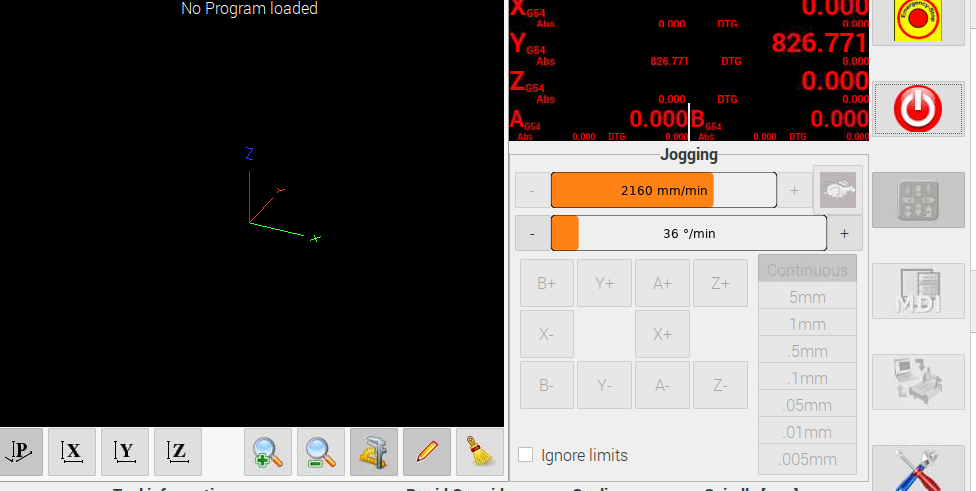Viewport: 976px width, 491px height.
Task: Set preview to X axis view
Action: point(72,452)
